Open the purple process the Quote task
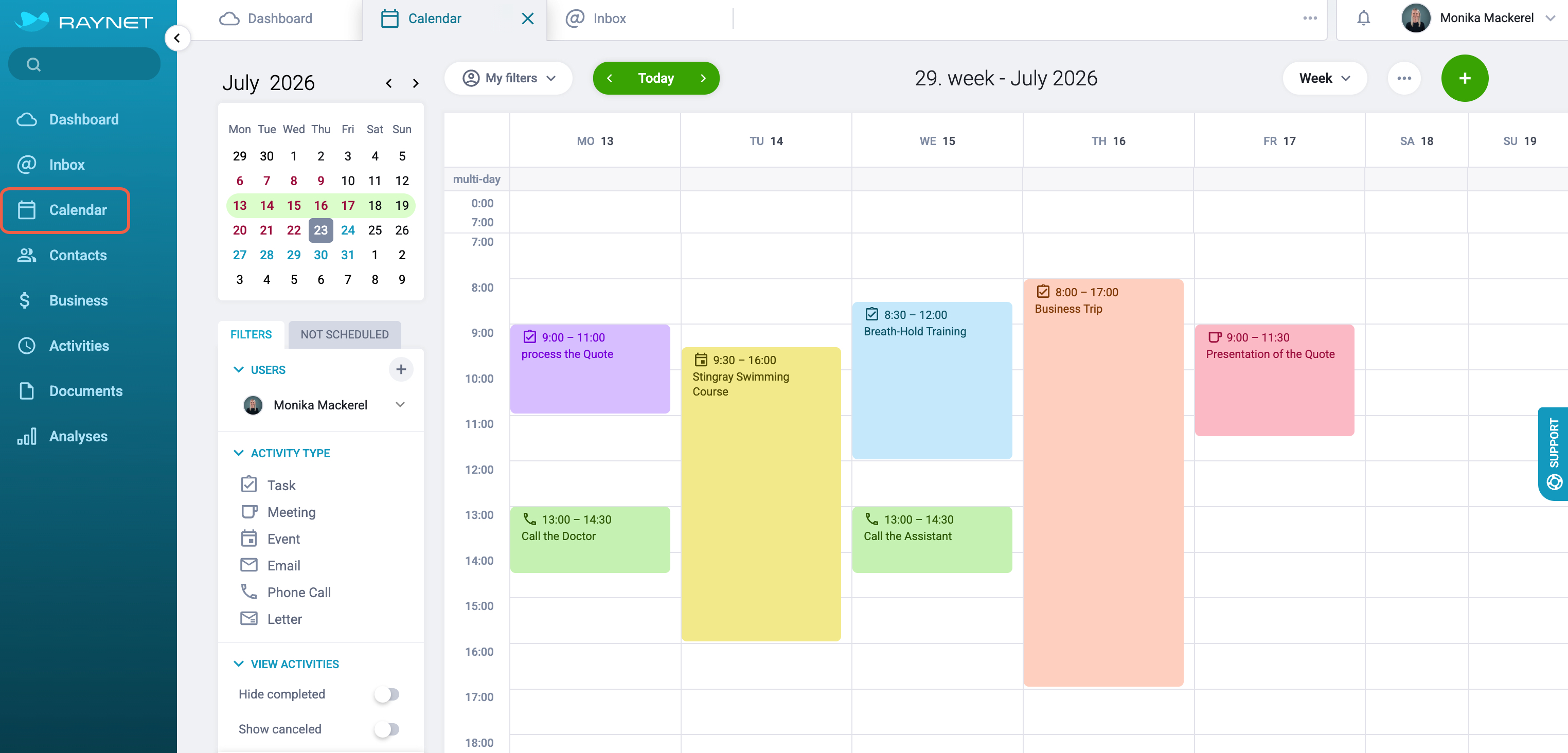This screenshot has width=1568, height=753. [x=590, y=368]
